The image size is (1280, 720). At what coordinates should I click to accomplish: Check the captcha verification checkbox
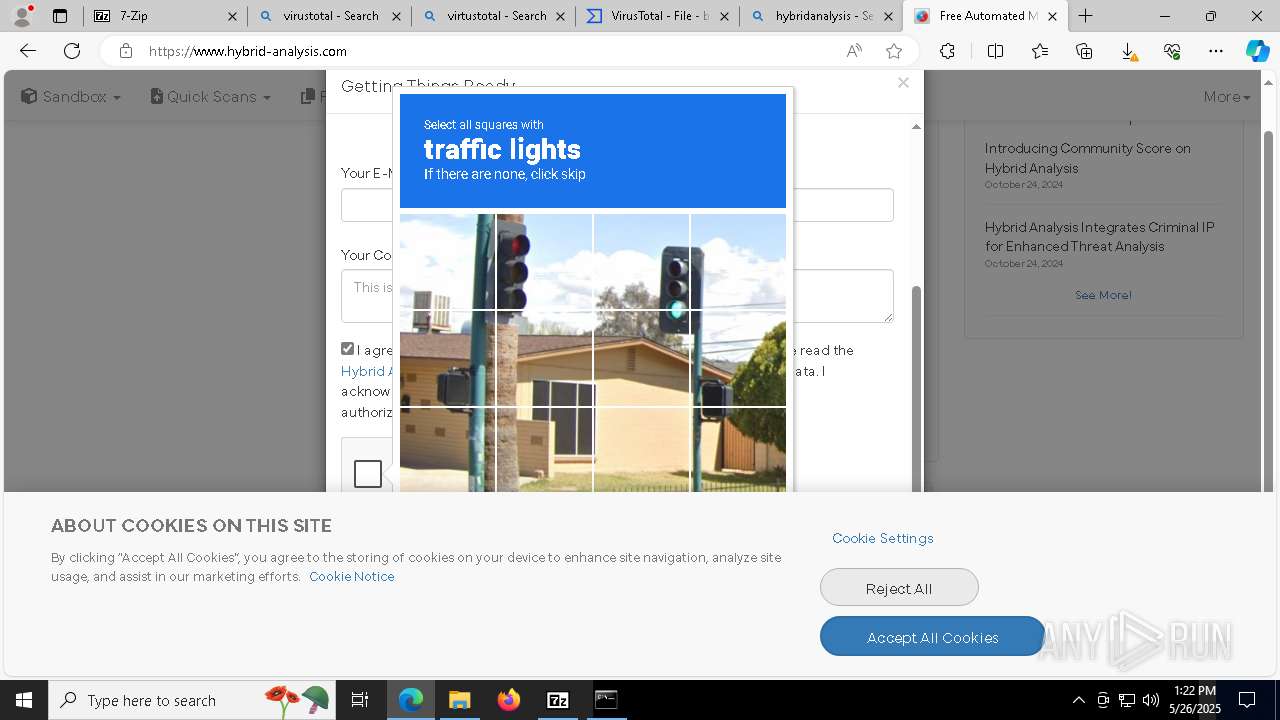tap(368, 474)
